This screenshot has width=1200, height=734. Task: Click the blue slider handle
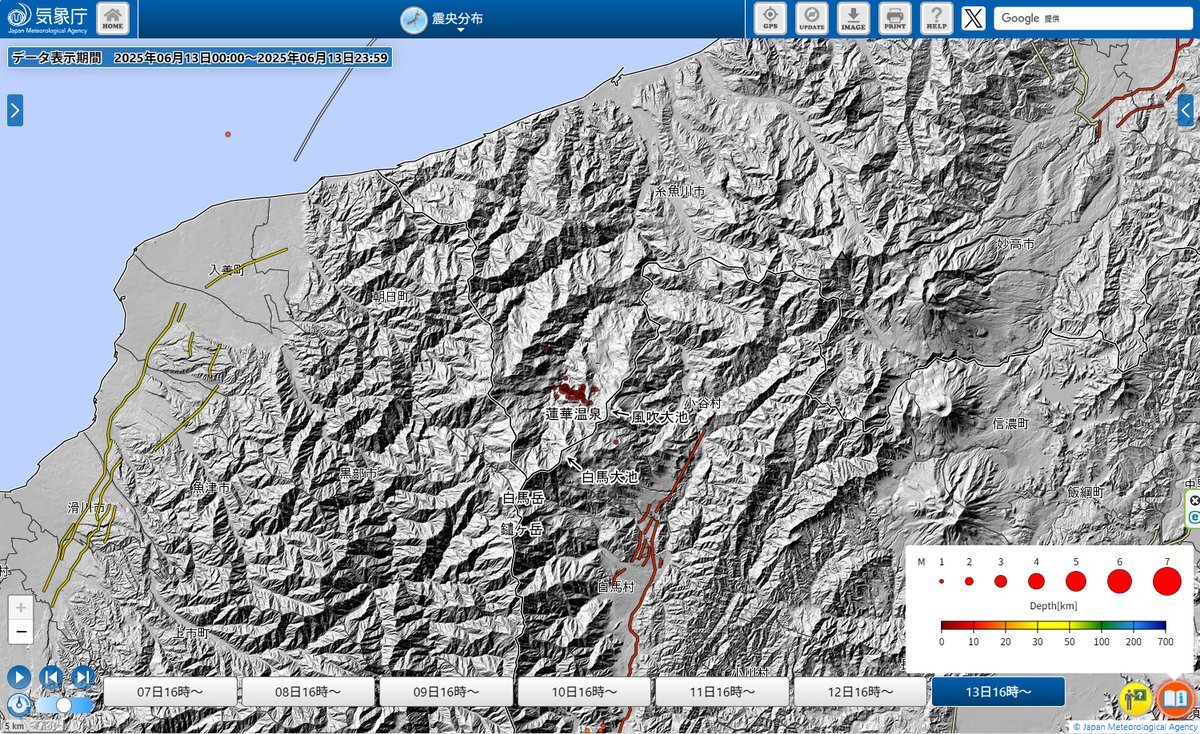click(x=64, y=705)
